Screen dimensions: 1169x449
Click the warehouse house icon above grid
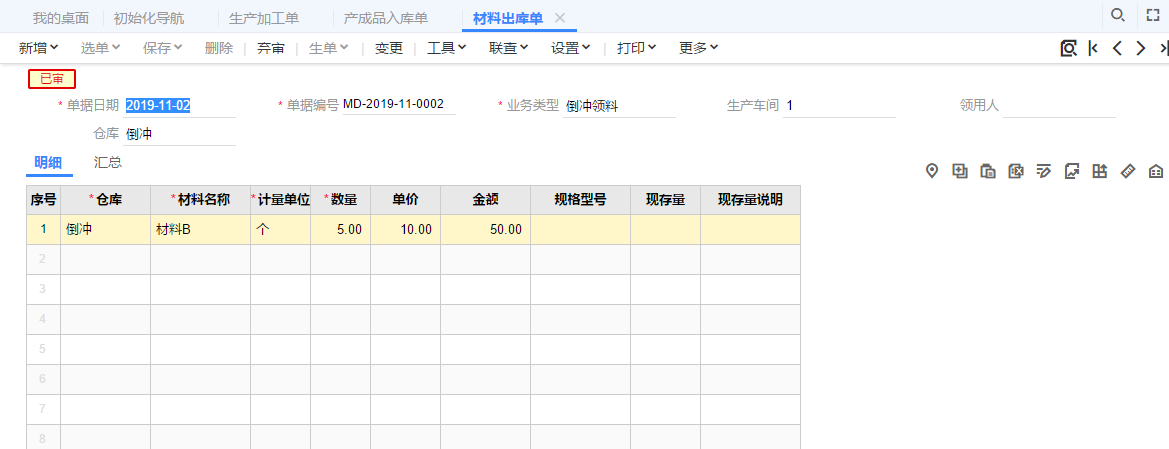point(1156,171)
